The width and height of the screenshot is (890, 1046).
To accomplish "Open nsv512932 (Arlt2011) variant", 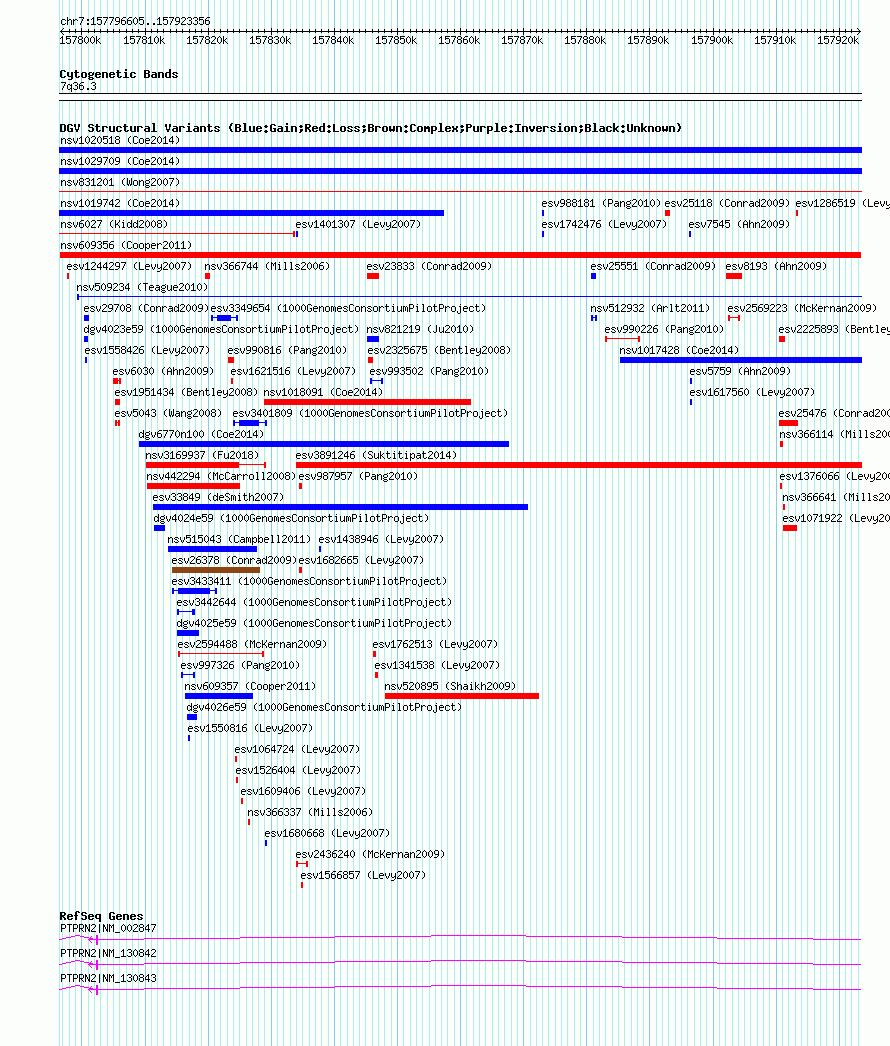I will coord(650,308).
